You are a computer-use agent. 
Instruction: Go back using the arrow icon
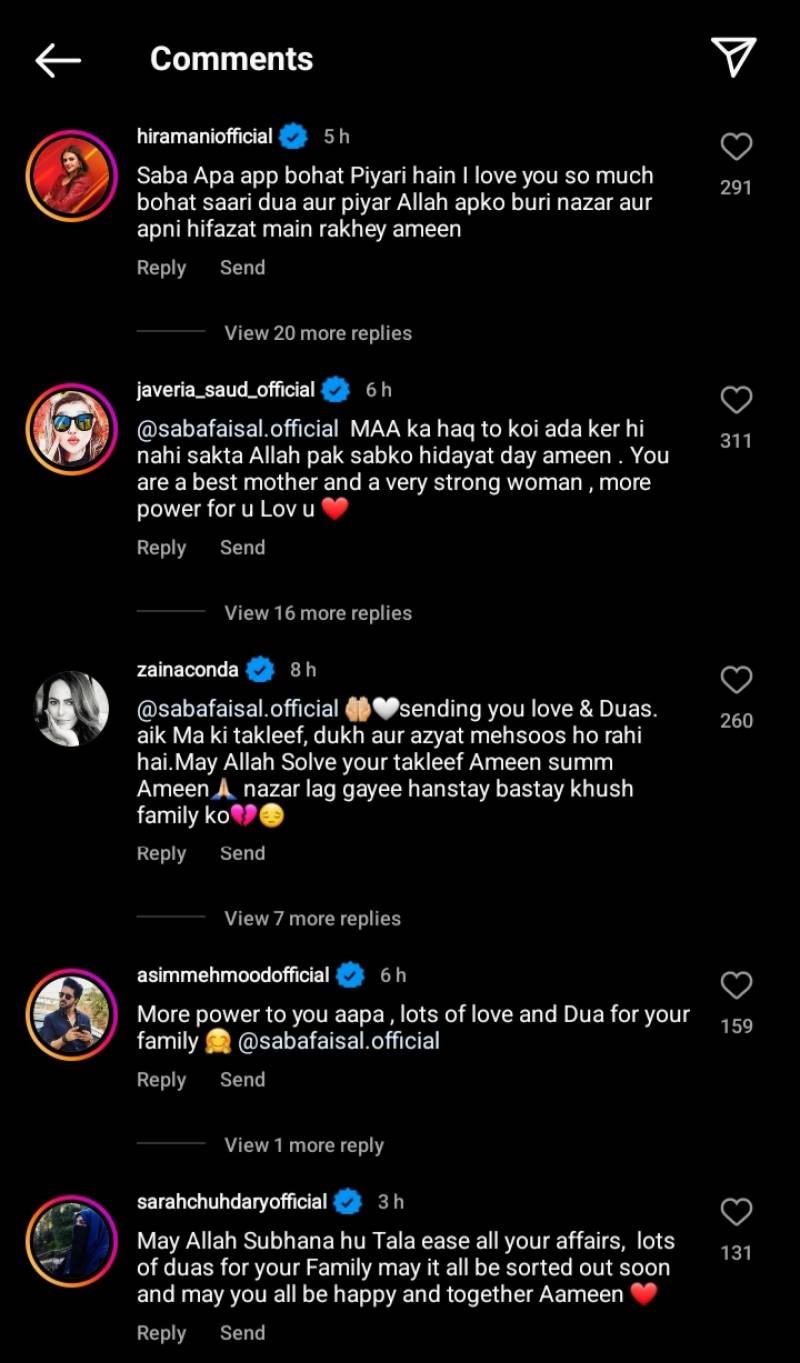click(x=58, y=60)
